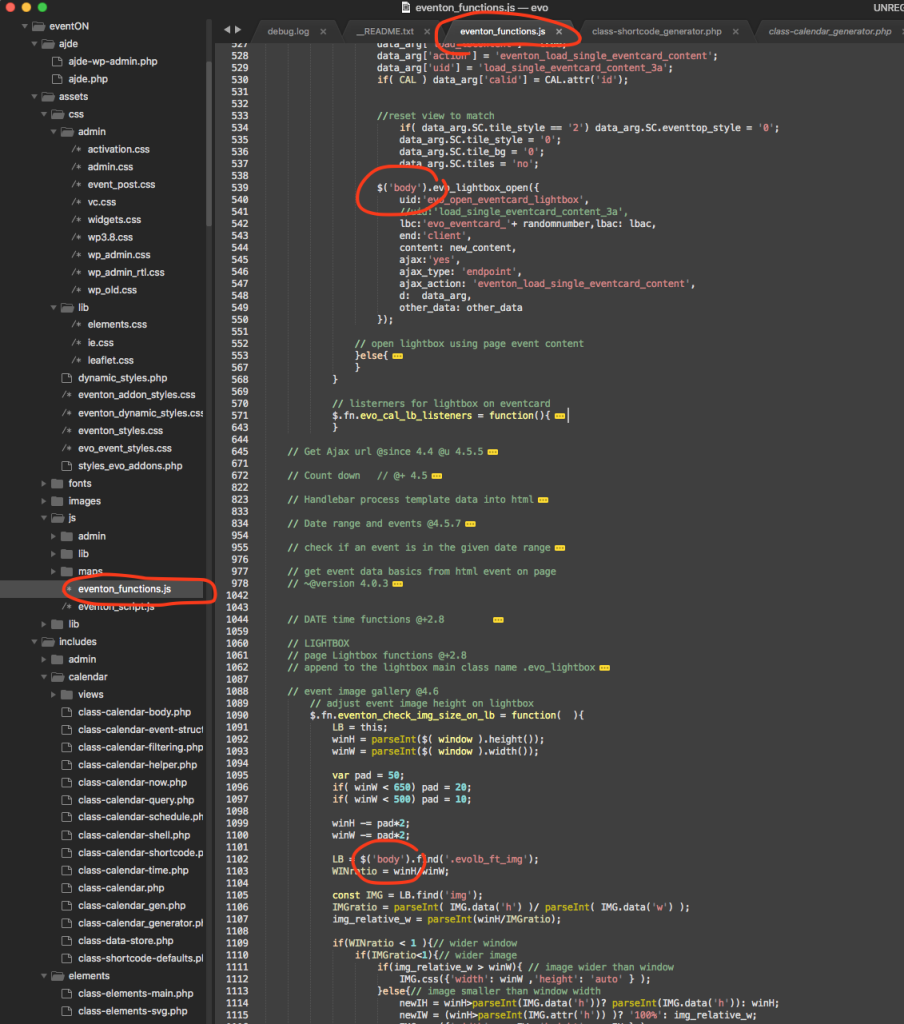The width and height of the screenshot is (904, 1024).
Task: Collapse the css folder arrow
Action: (44, 114)
